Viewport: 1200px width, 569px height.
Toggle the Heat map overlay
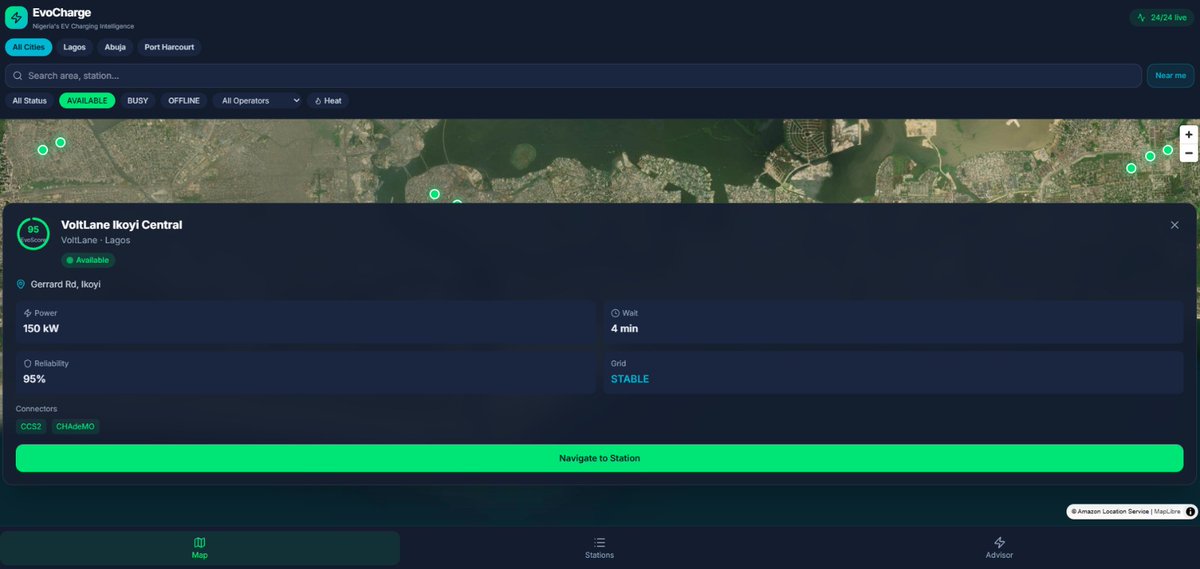pyautogui.click(x=328, y=101)
